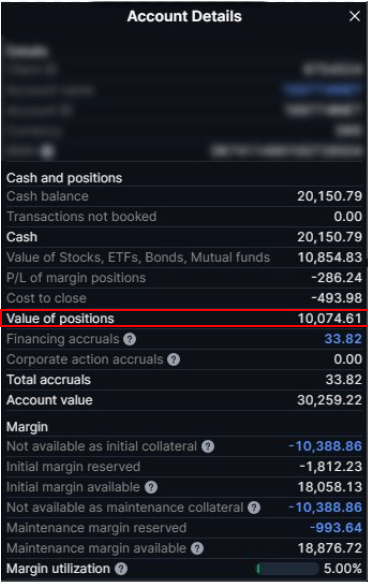Close the Account Details panel
This screenshot has height=582, width=368.
click(355, 16)
